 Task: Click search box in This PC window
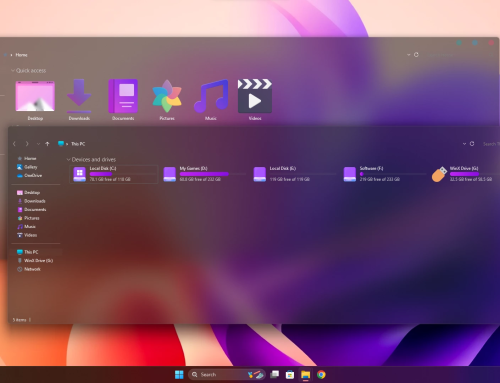491,144
